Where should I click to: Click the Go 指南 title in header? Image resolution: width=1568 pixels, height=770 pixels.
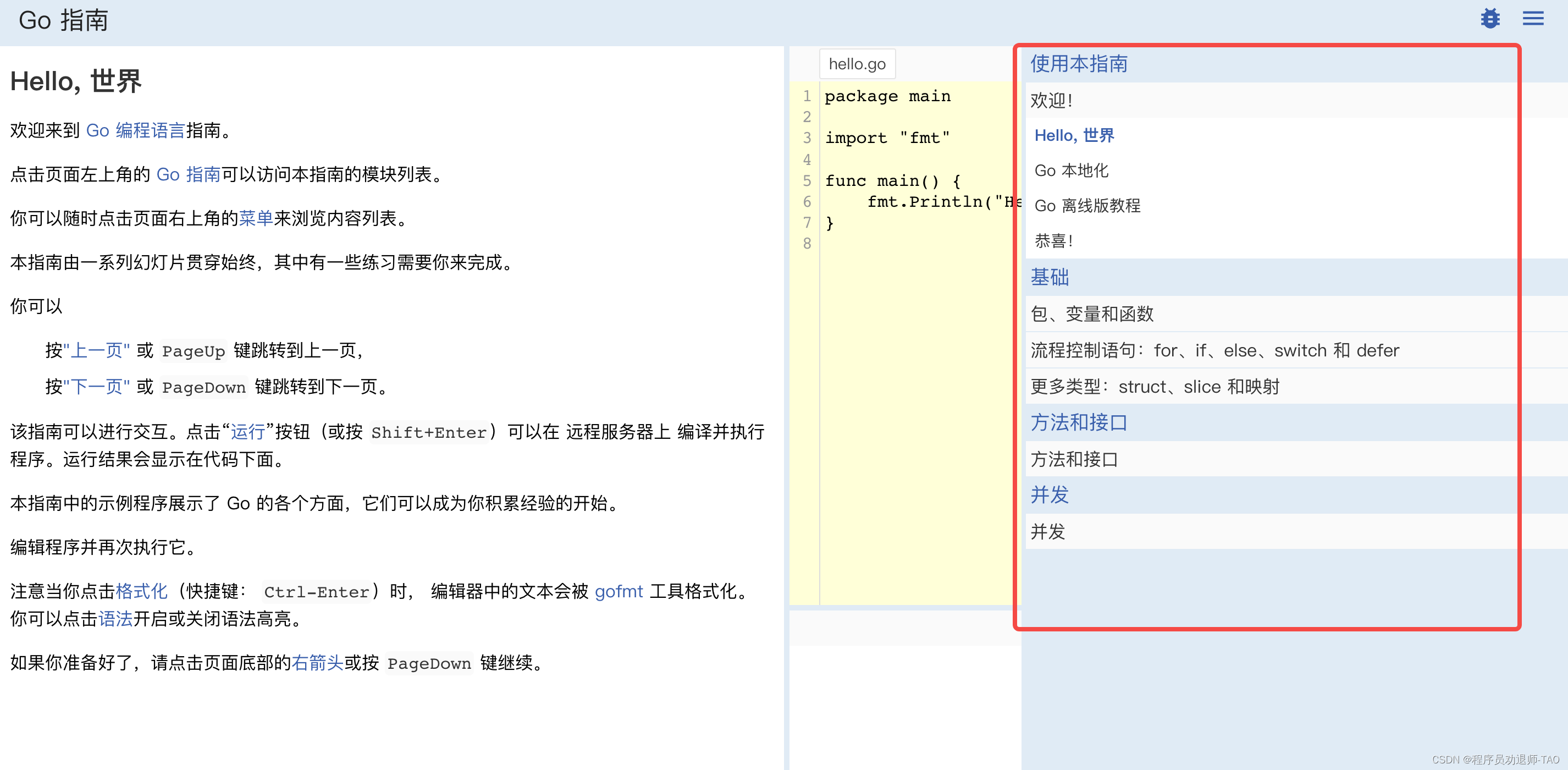(x=63, y=20)
